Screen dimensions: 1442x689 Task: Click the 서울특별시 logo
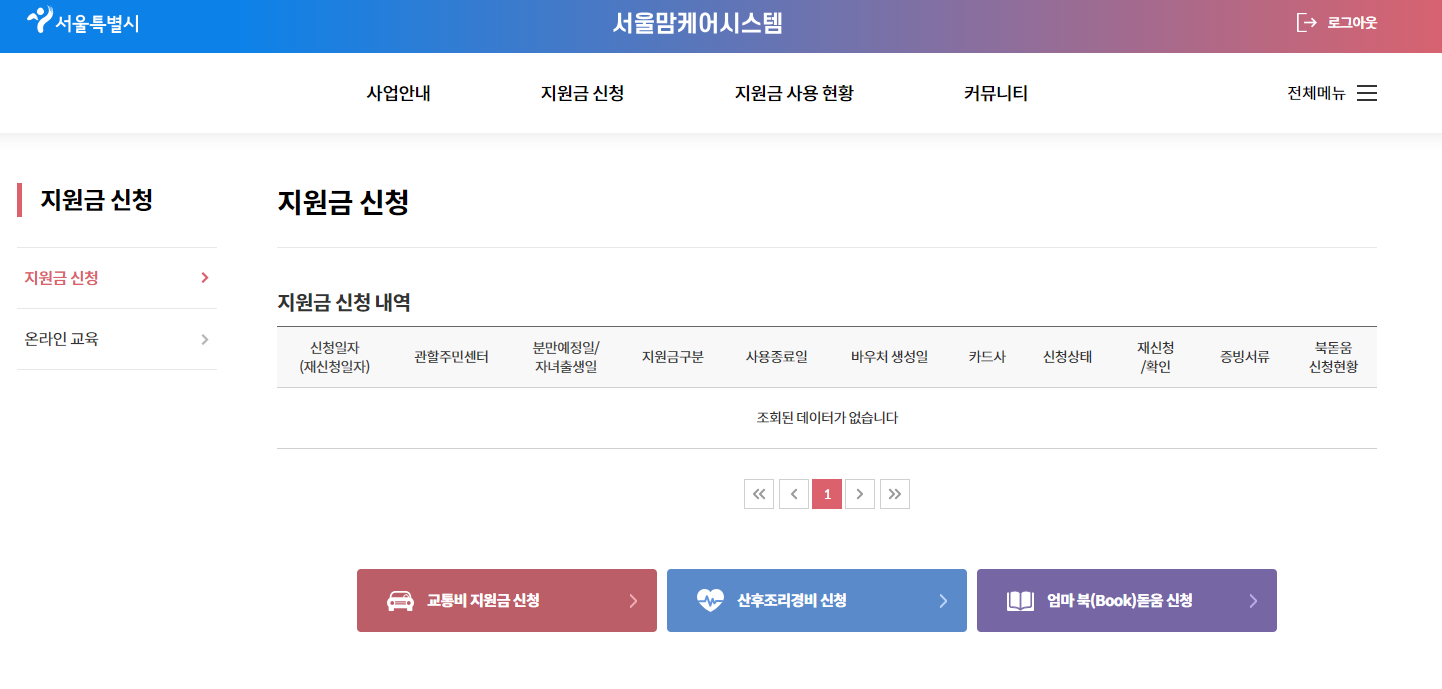83,21
